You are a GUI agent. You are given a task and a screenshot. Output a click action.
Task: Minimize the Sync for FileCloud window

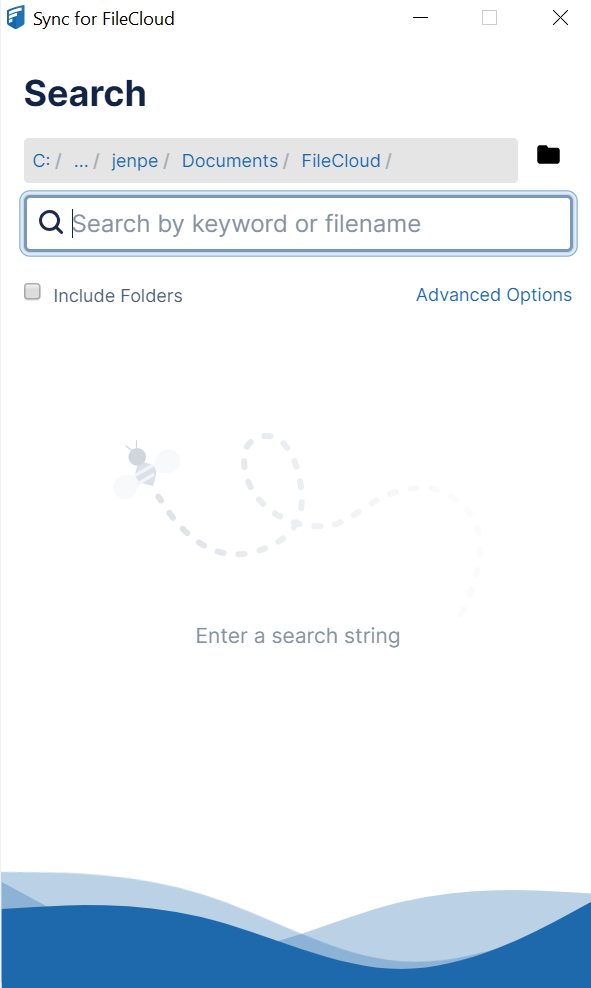[420, 17]
